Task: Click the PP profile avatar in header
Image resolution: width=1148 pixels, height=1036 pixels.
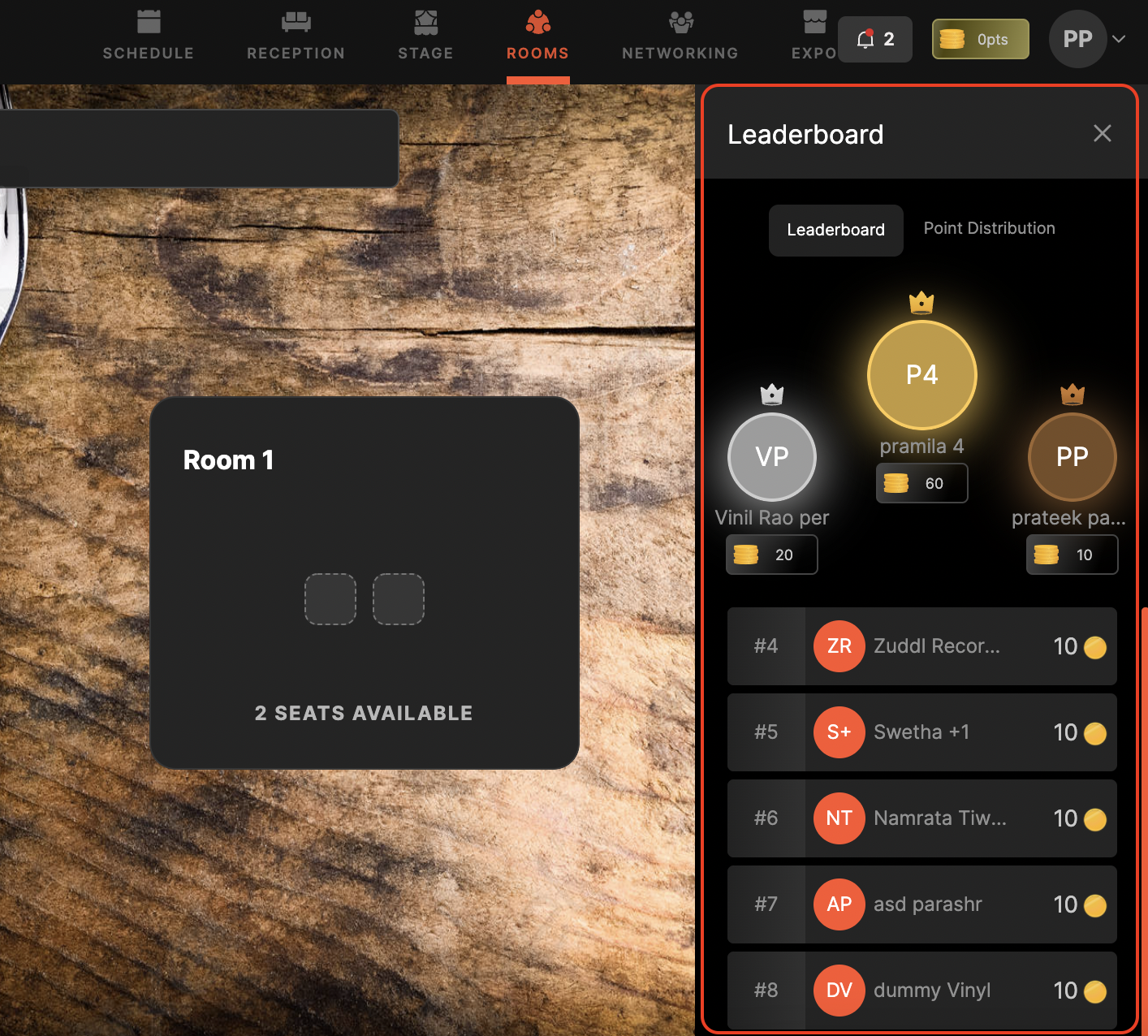Action: point(1078,39)
